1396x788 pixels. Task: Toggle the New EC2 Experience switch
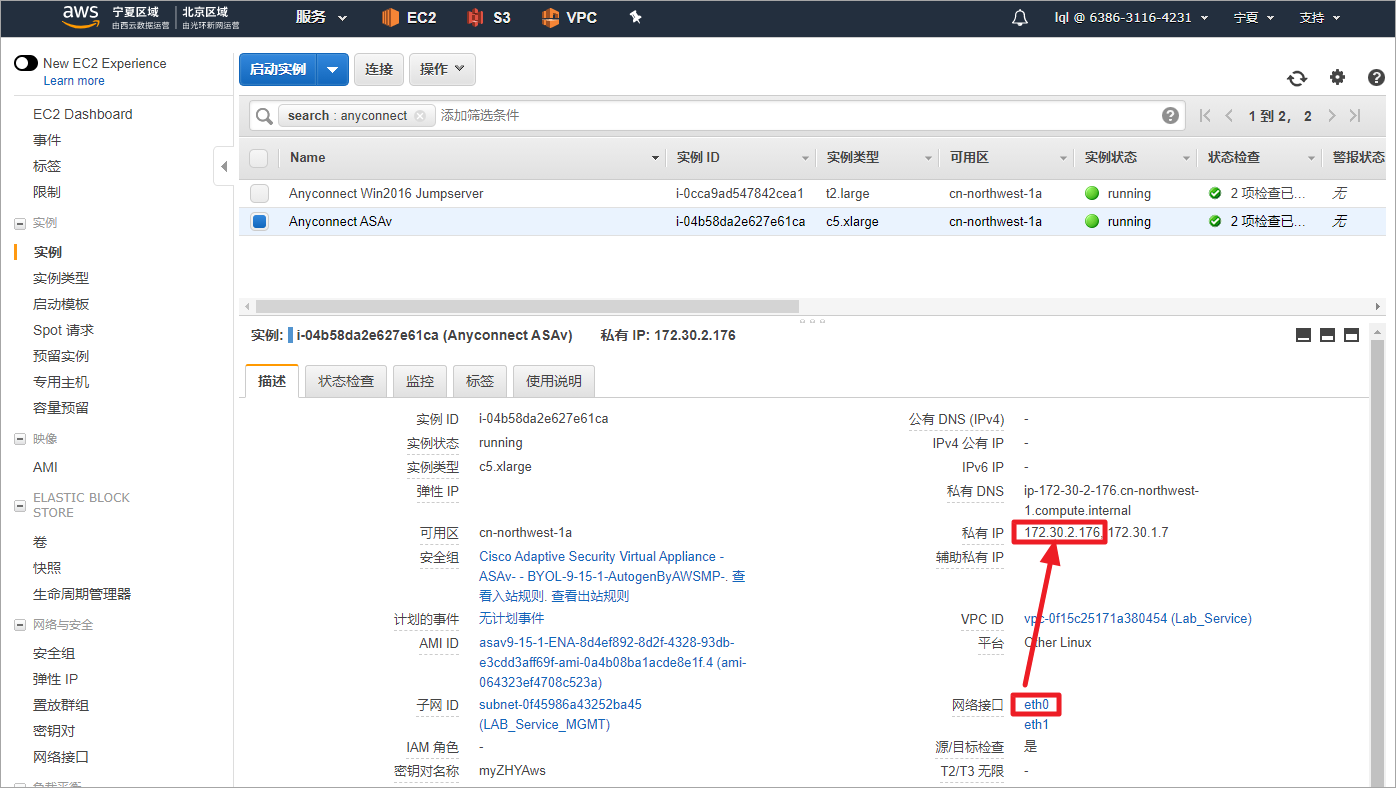26,63
